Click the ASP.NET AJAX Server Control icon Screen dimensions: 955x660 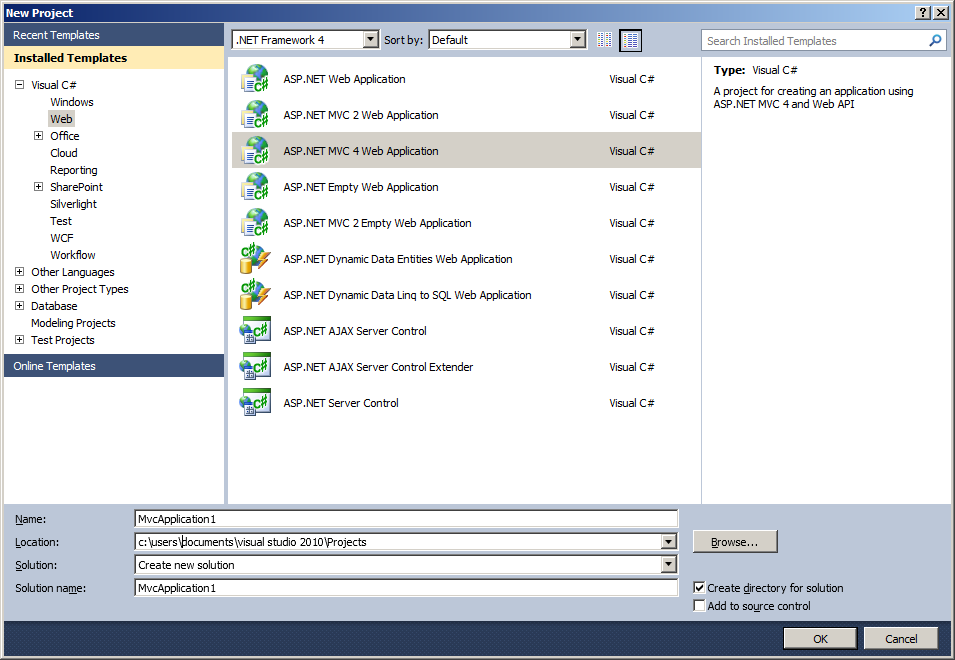(x=255, y=331)
